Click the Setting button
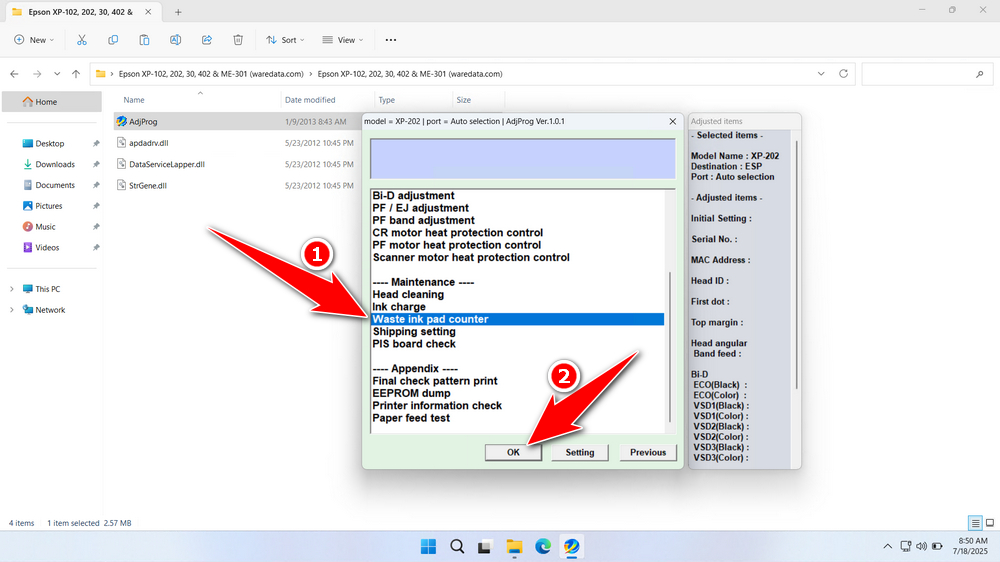This screenshot has width=1000, height=562. 580,452
